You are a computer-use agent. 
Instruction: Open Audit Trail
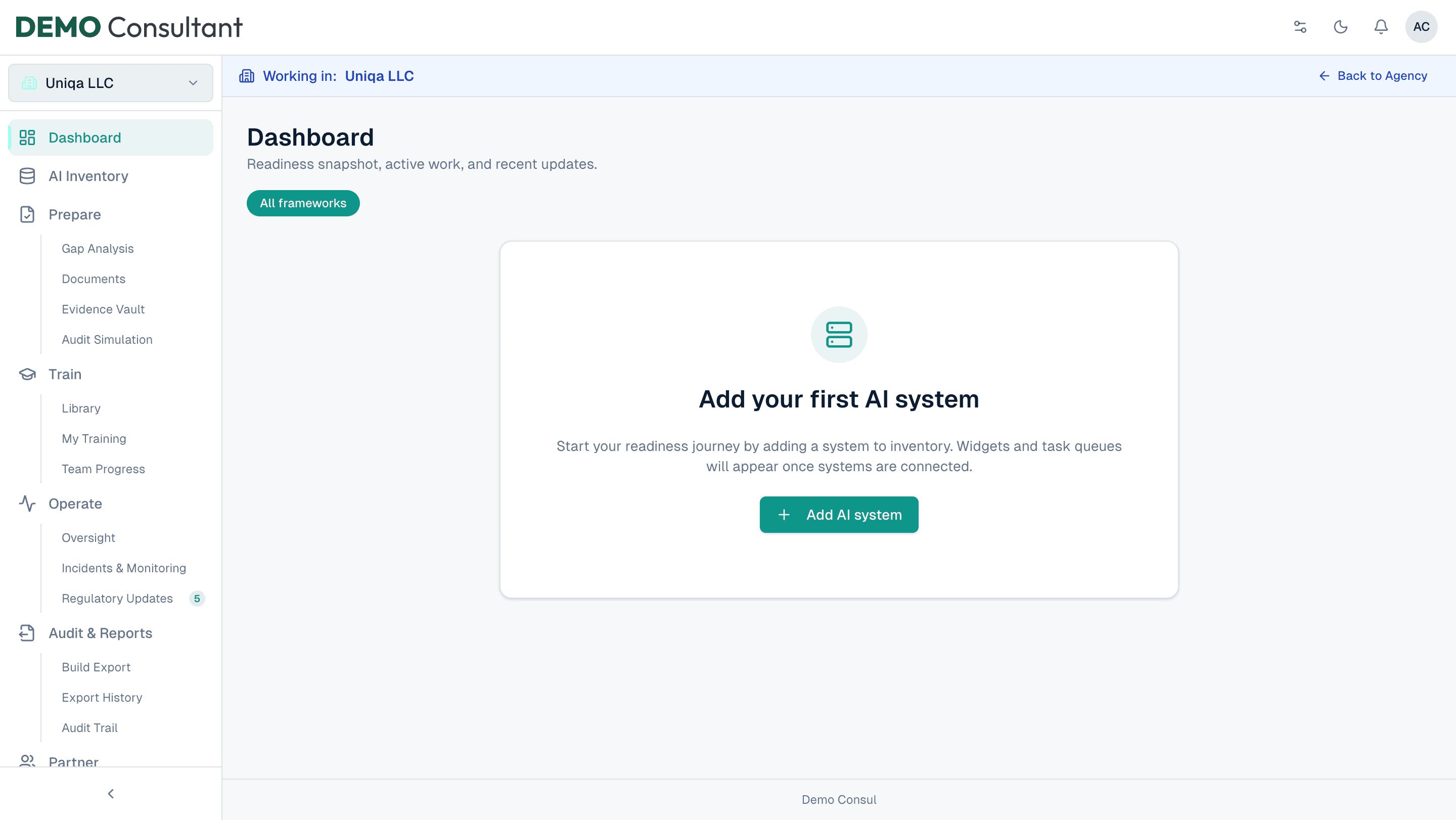89,728
